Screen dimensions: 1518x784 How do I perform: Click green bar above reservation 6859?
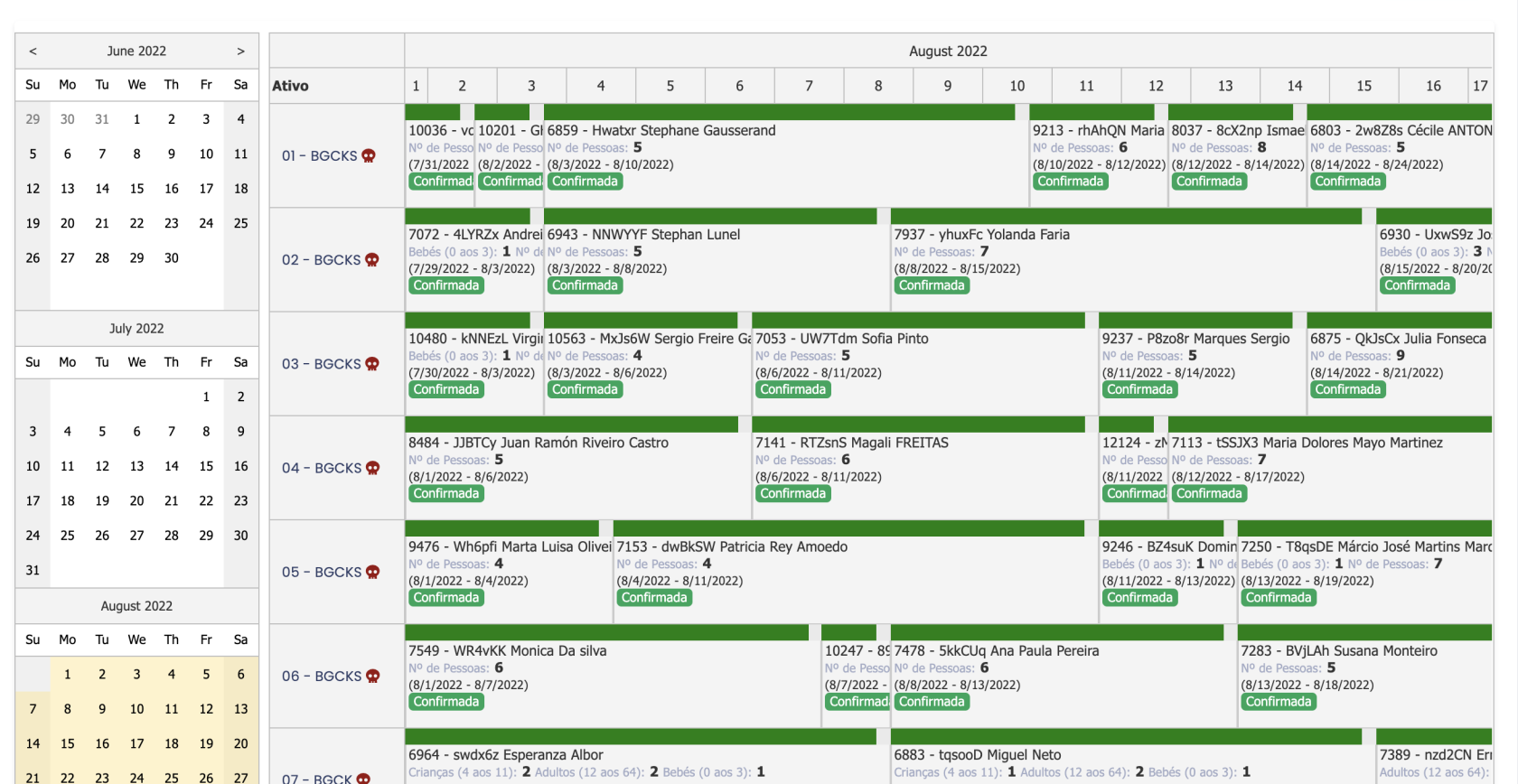coord(780,112)
